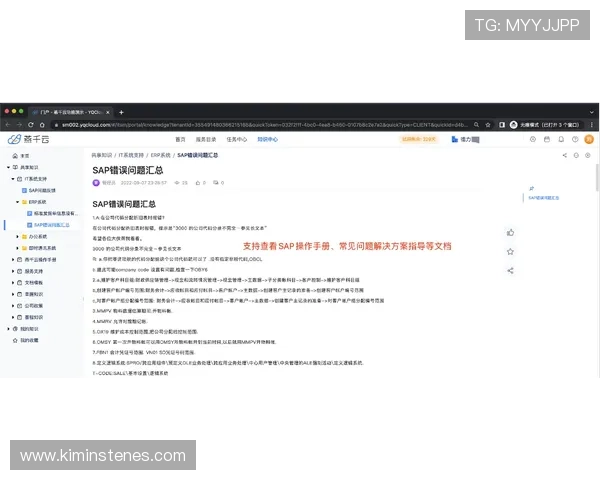This screenshot has width=600, height=480.
Task: Open 我的收藏 in sidebar
Action: (26, 340)
